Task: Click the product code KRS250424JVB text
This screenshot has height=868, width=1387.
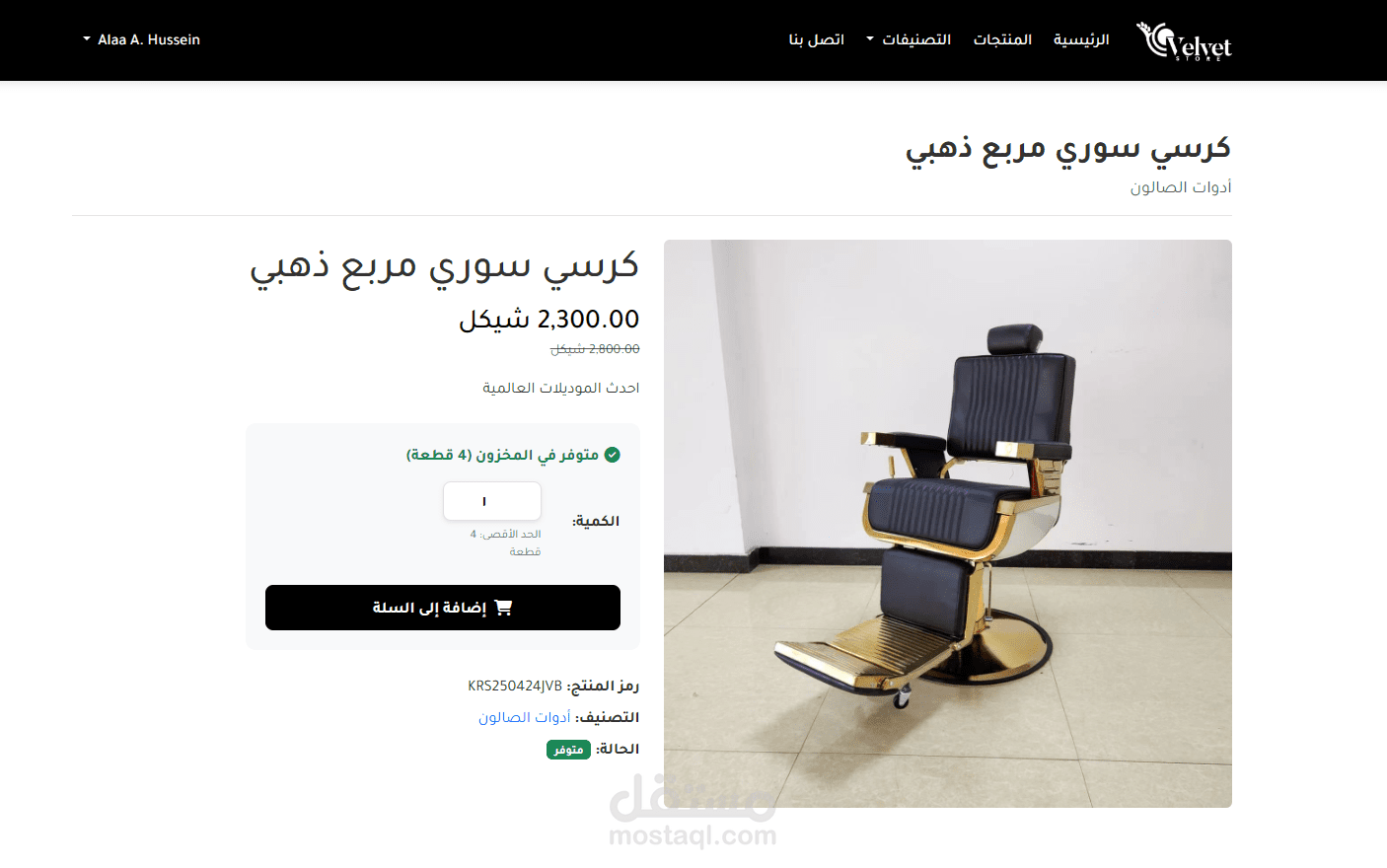Action: 515,686
